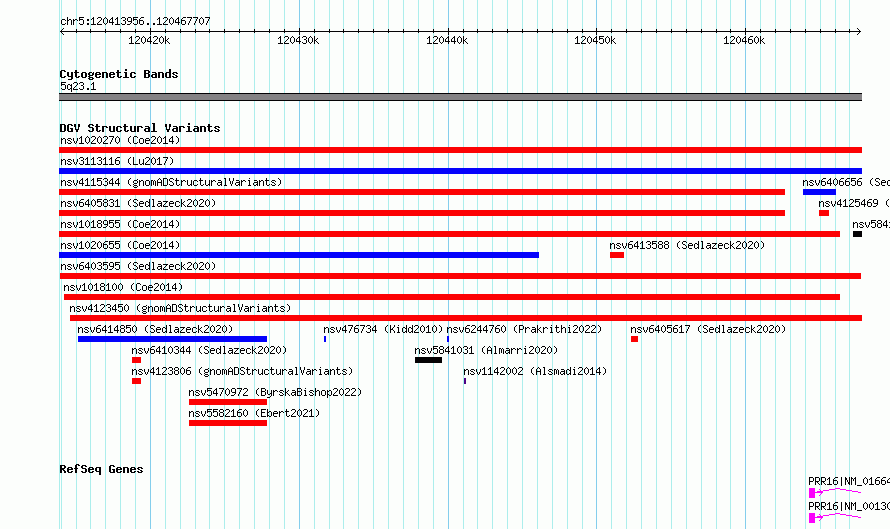The width and height of the screenshot is (890, 529).
Task: Click the 5q23.1 band label
Action: click(78, 86)
